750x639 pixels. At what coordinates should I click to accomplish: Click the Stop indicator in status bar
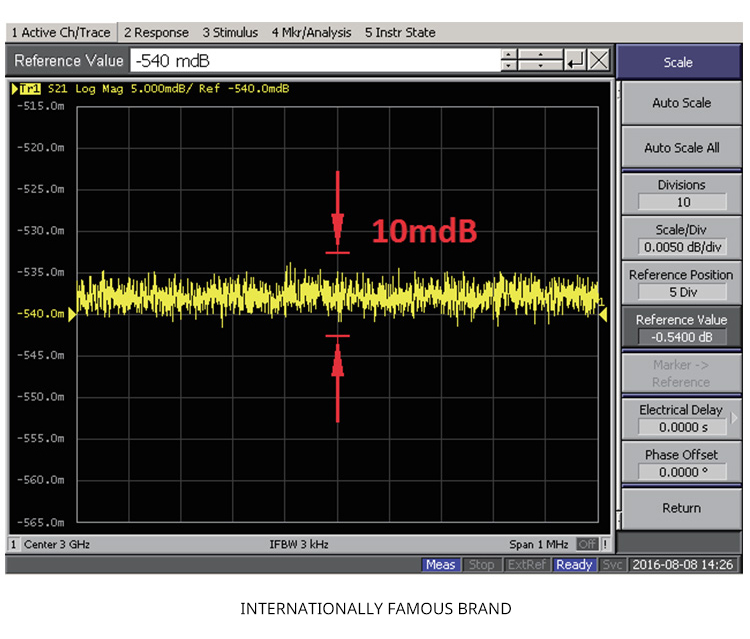[x=481, y=565]
